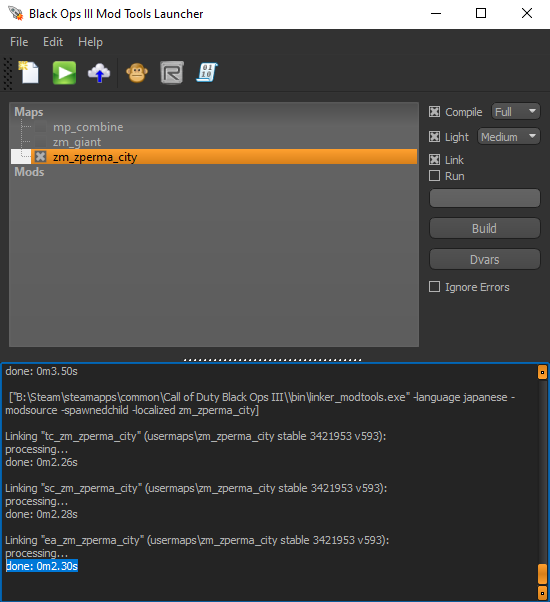Click the Build button
Image resolution: width=550 pixels, height=602 pixels.
pos(484,228)
